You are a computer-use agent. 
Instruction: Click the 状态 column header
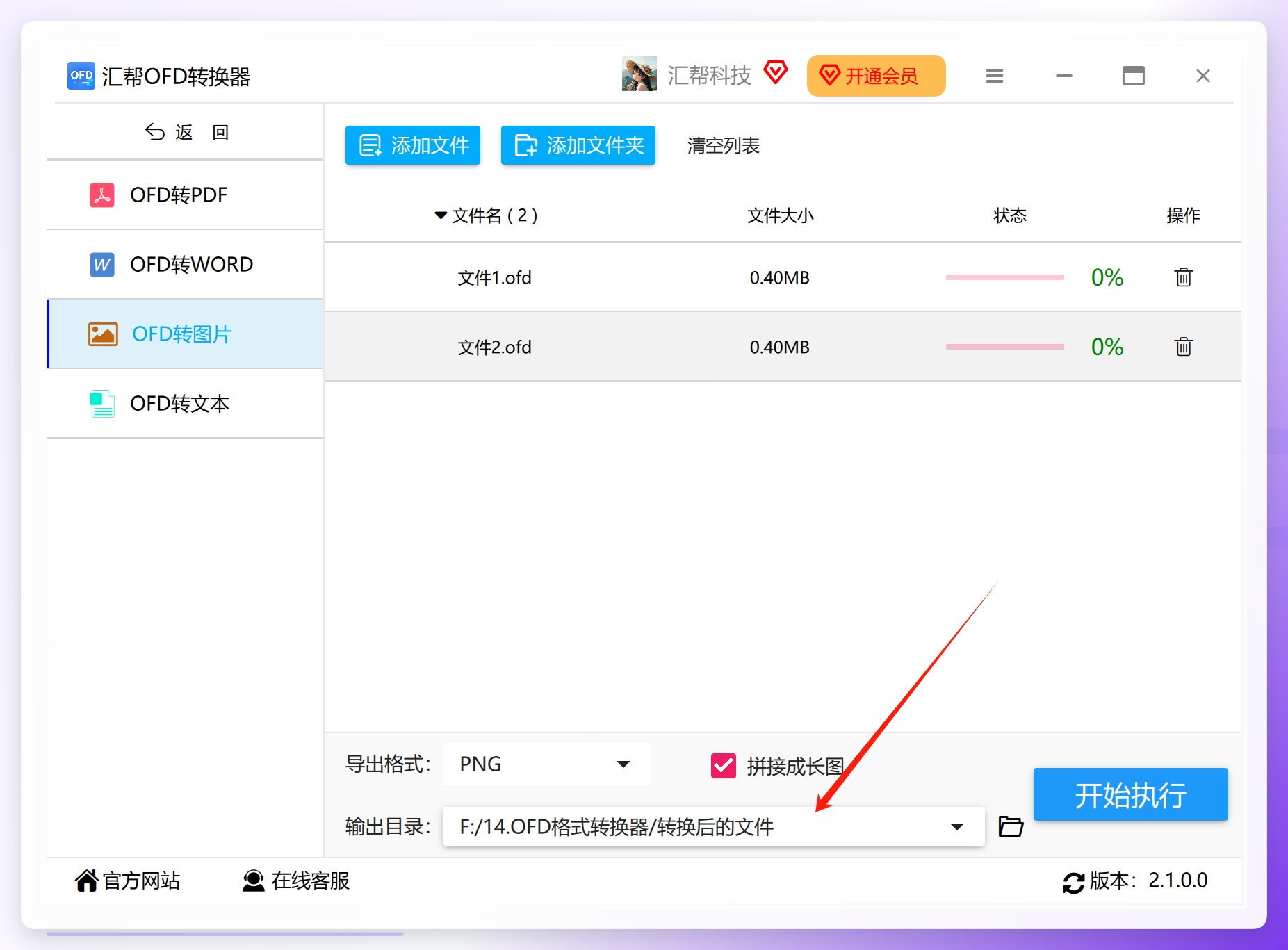[x=1010, y=215]
